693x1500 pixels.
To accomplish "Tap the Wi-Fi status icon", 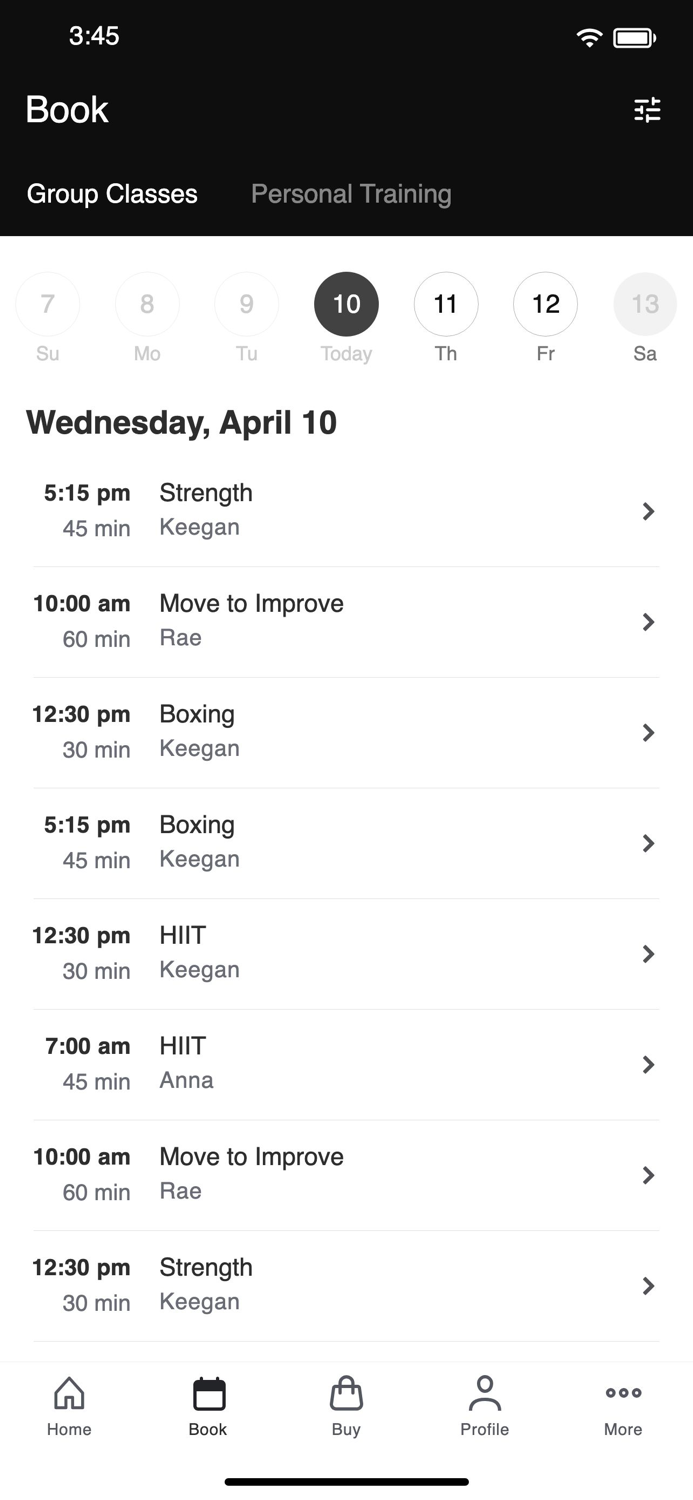I will [x=589, y=38].
